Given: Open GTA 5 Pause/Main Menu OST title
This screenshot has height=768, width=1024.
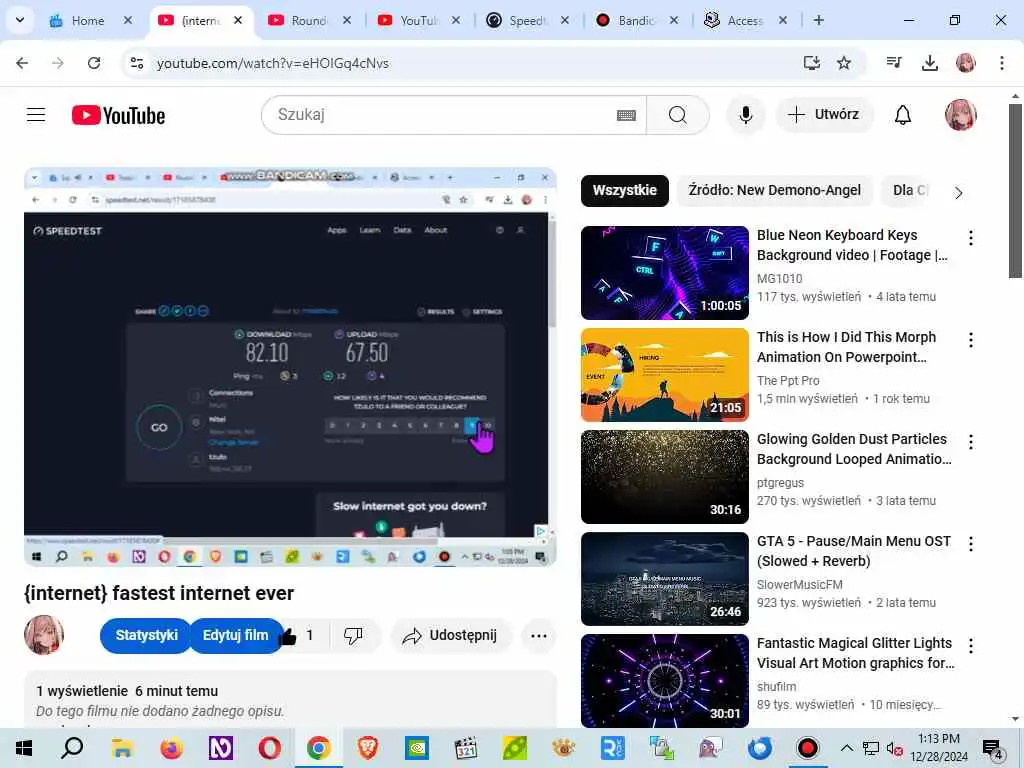Looking at the screenshot, I should pos(854,551).
